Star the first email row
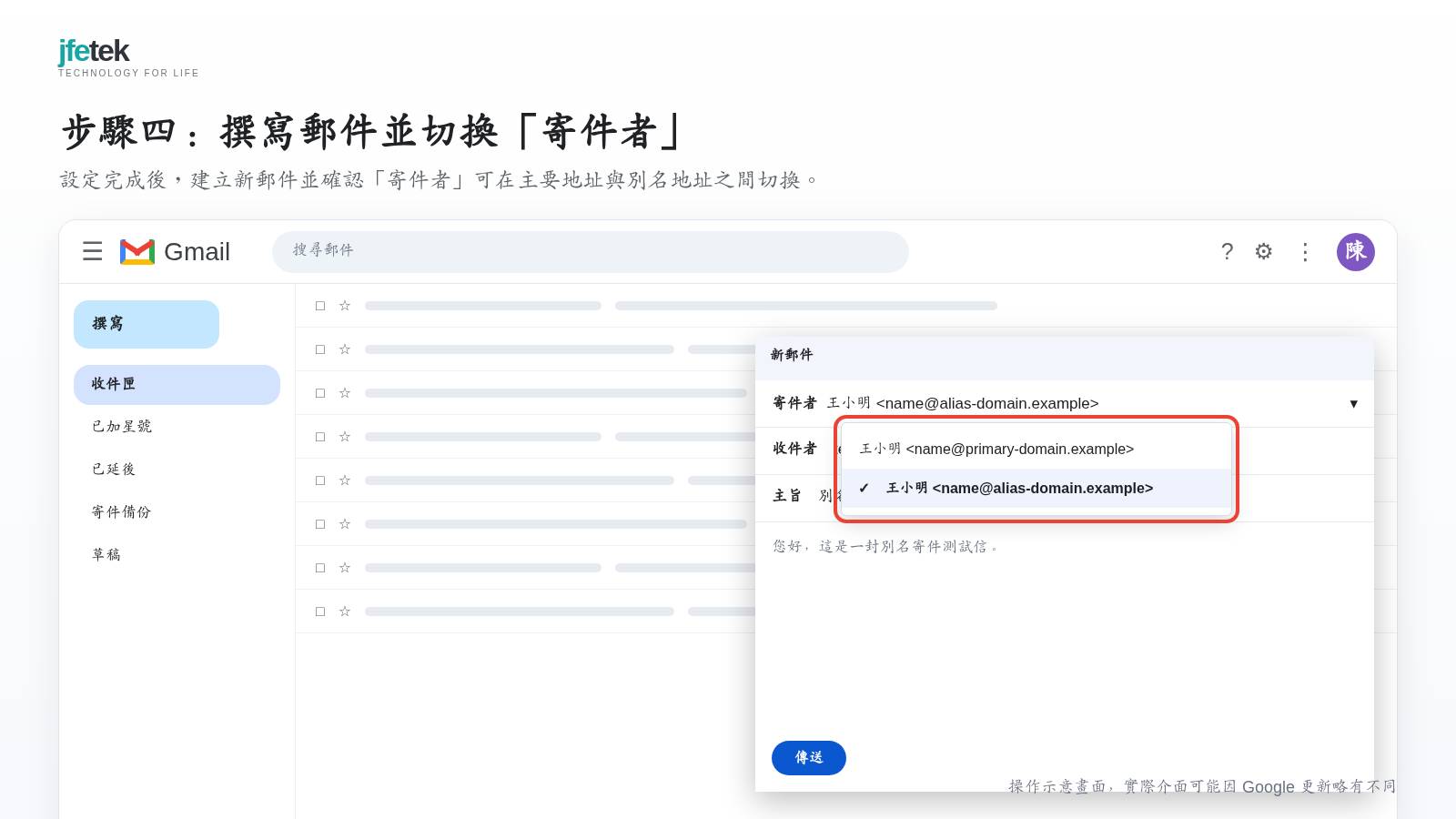 click(345, 306)
